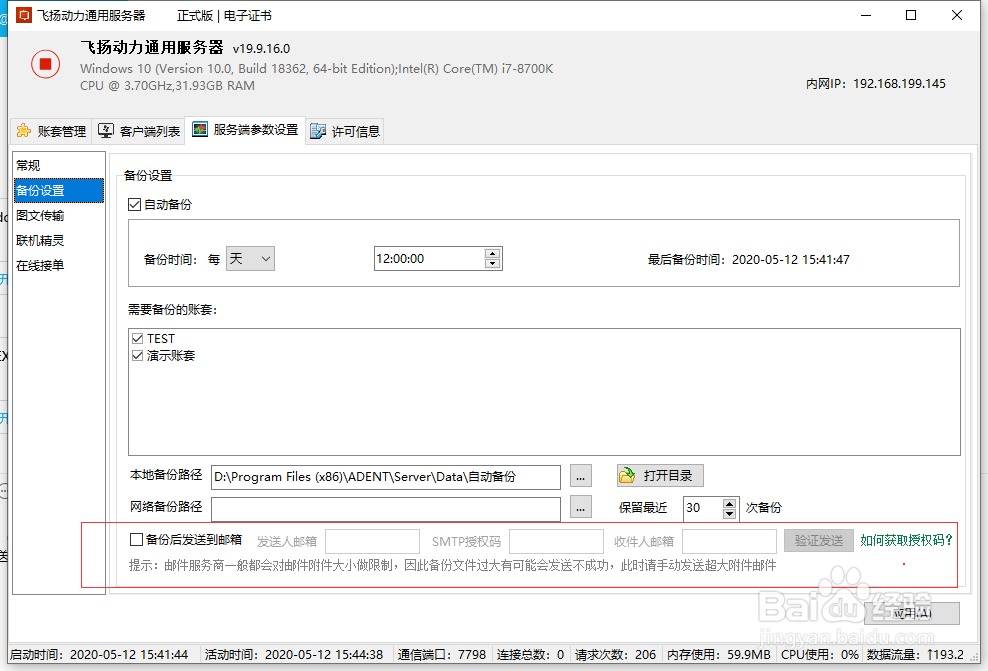Uncheck the TEST account for backup
Image resolution: width=988 pixels, height=671 pixels.
[137, 338]
